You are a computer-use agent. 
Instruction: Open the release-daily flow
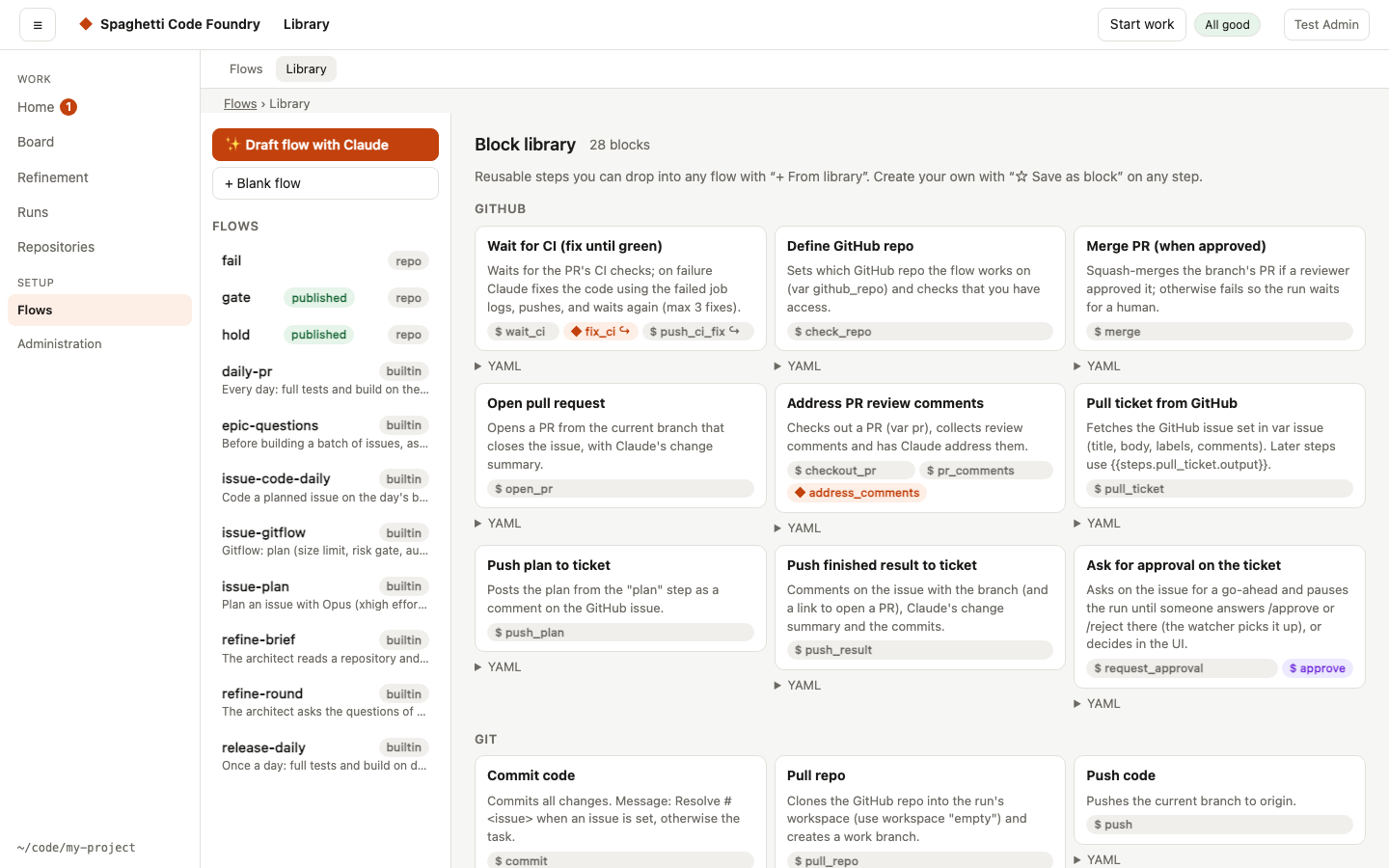(325, 756)
